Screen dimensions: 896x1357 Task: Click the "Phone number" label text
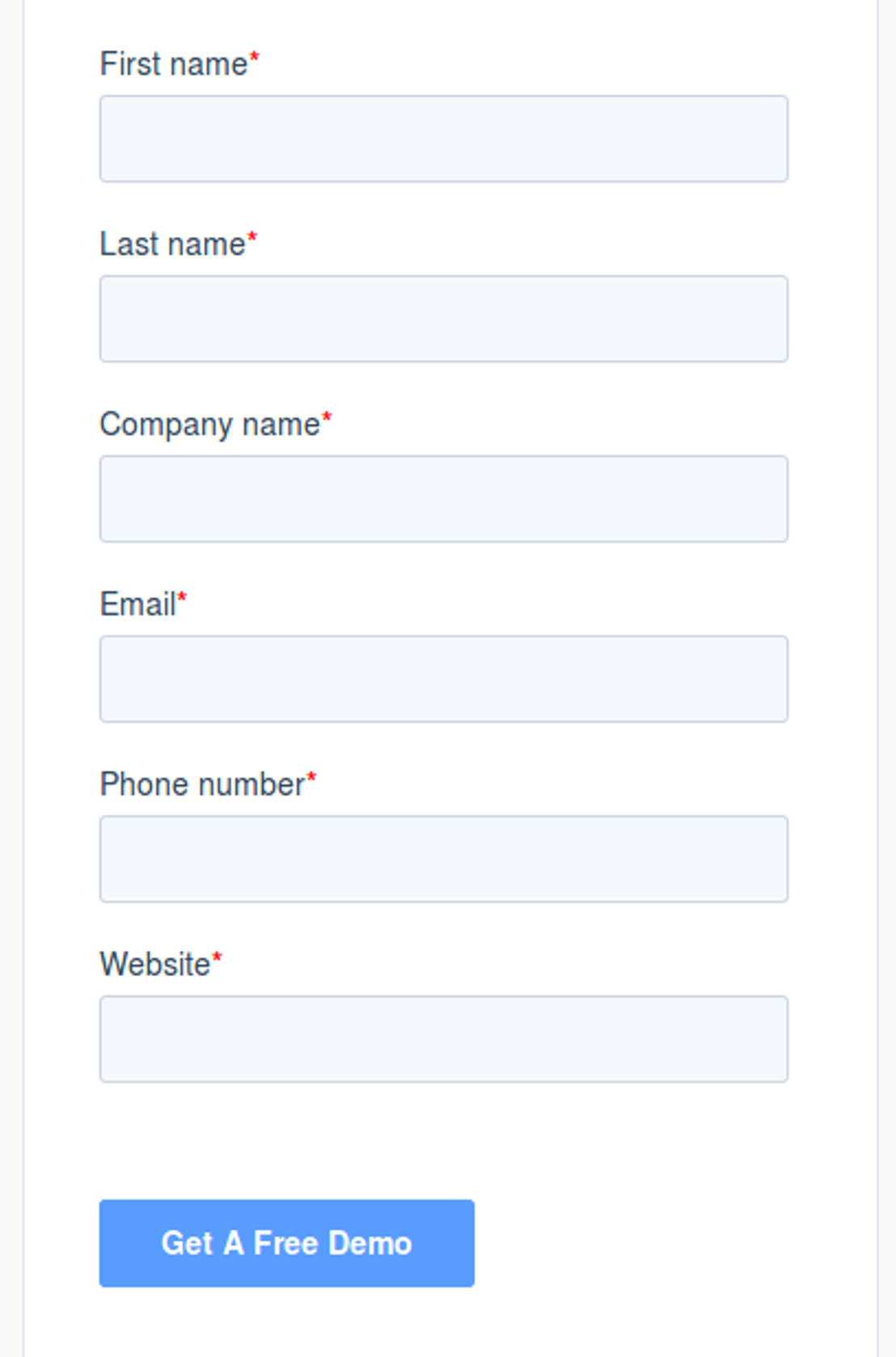coord(201,784)
